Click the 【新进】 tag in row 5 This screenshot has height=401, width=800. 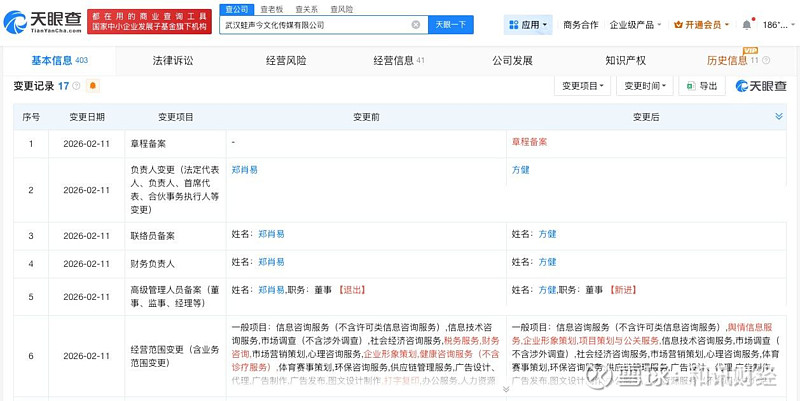pos(623,290)
